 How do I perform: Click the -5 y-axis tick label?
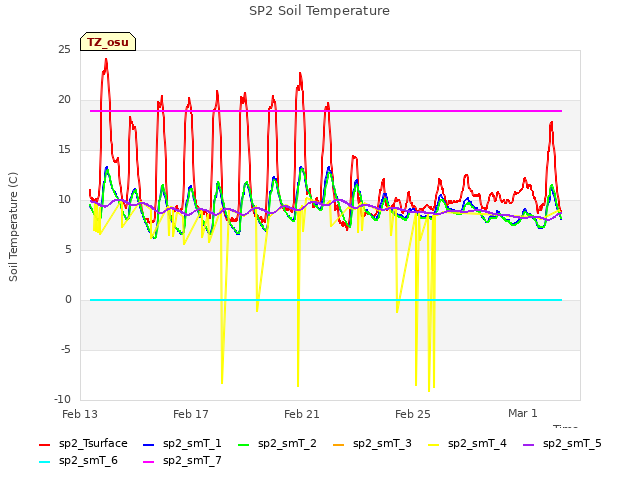click(x=66, y=349)
